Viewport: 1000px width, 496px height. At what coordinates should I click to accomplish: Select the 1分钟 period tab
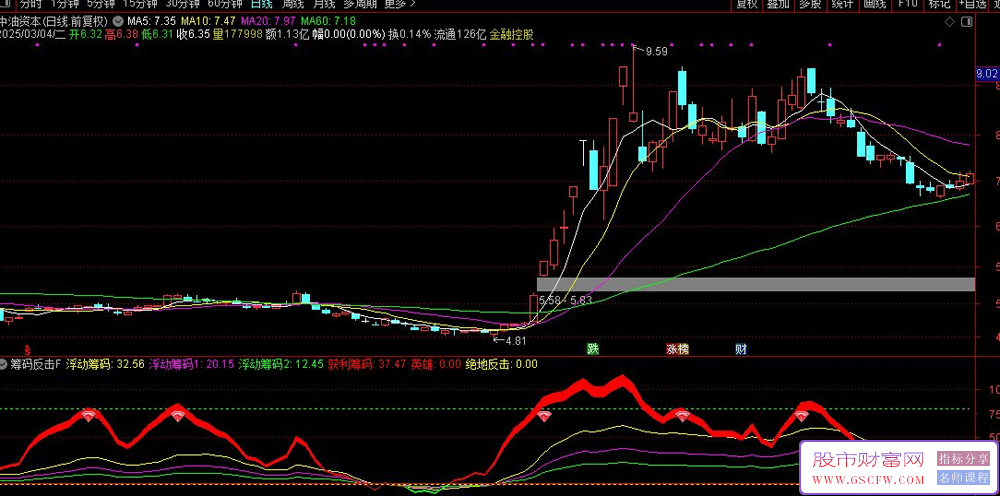[64, 3]
